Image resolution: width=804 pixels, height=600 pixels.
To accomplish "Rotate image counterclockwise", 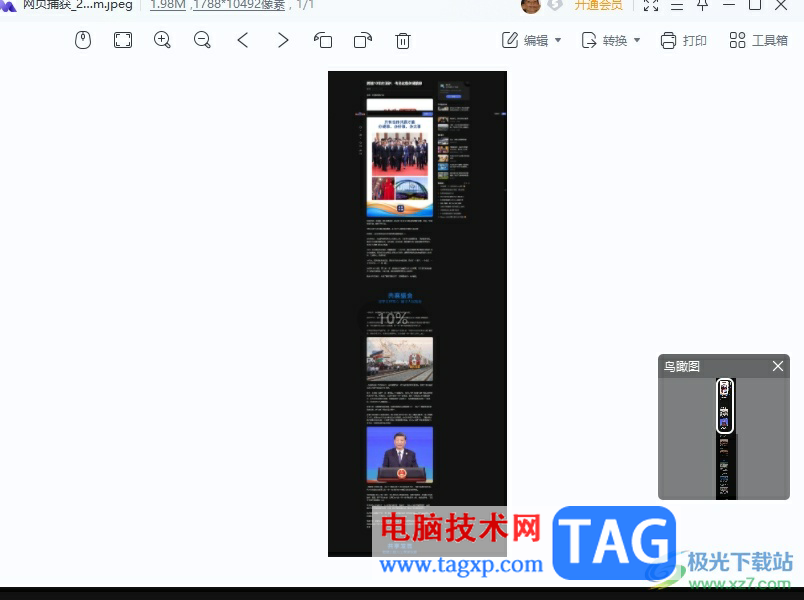I will pos(323,40).
